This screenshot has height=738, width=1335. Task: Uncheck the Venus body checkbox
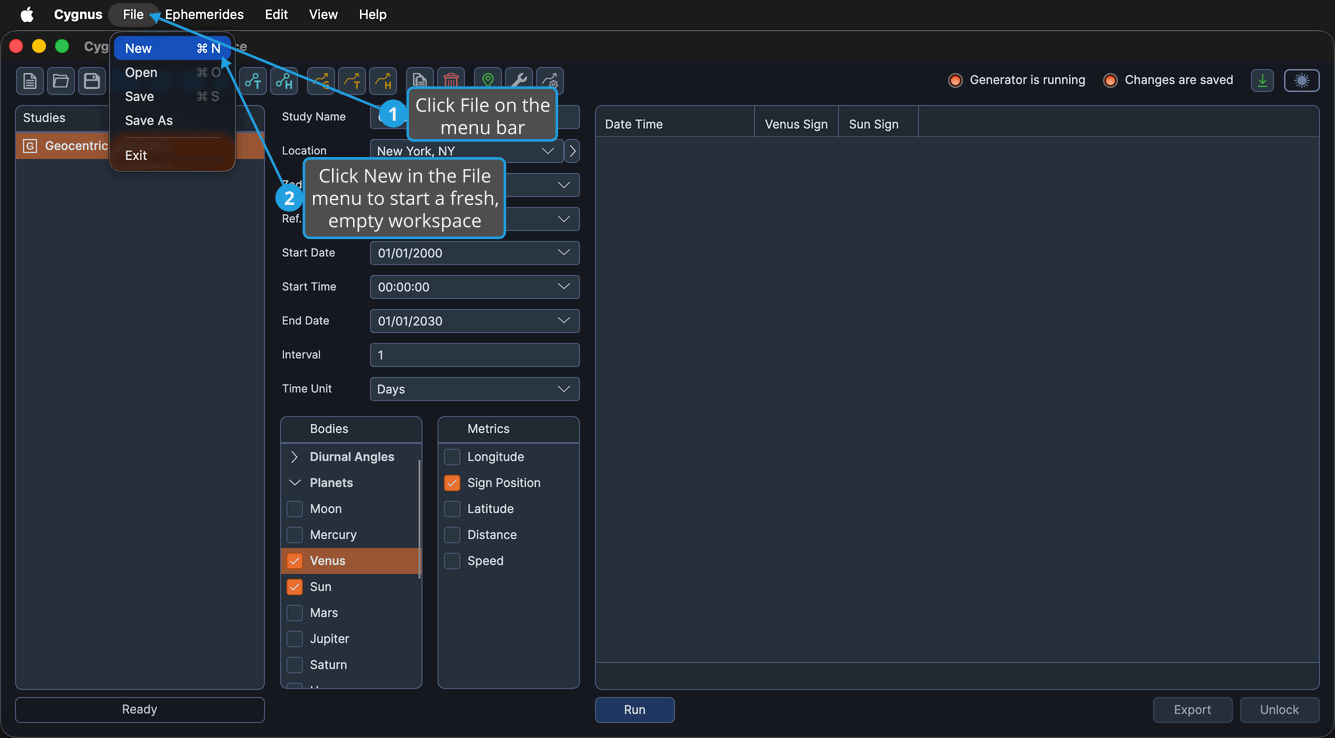[295, 561]
